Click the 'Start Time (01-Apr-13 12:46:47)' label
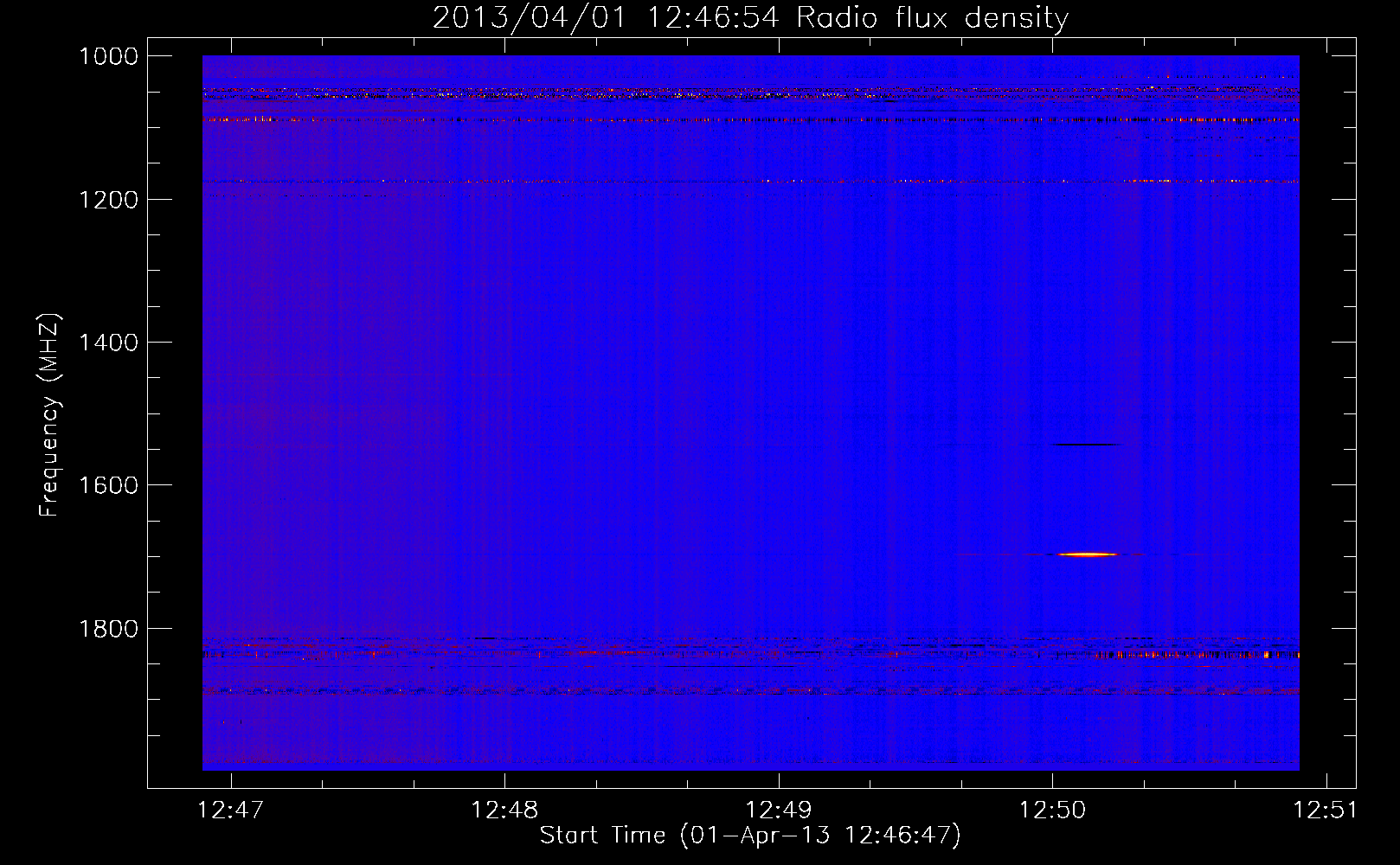The image size is (1400, 865). click(x=750, y=836)
